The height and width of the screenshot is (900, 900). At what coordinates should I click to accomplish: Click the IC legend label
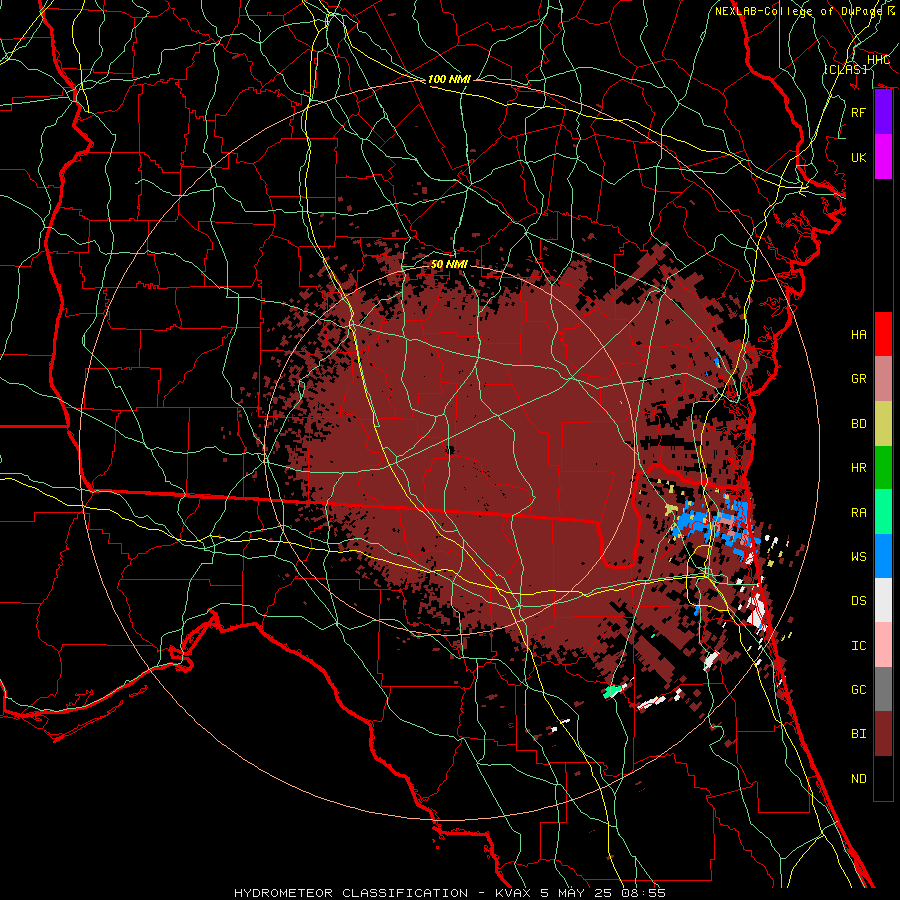[858, 646]
